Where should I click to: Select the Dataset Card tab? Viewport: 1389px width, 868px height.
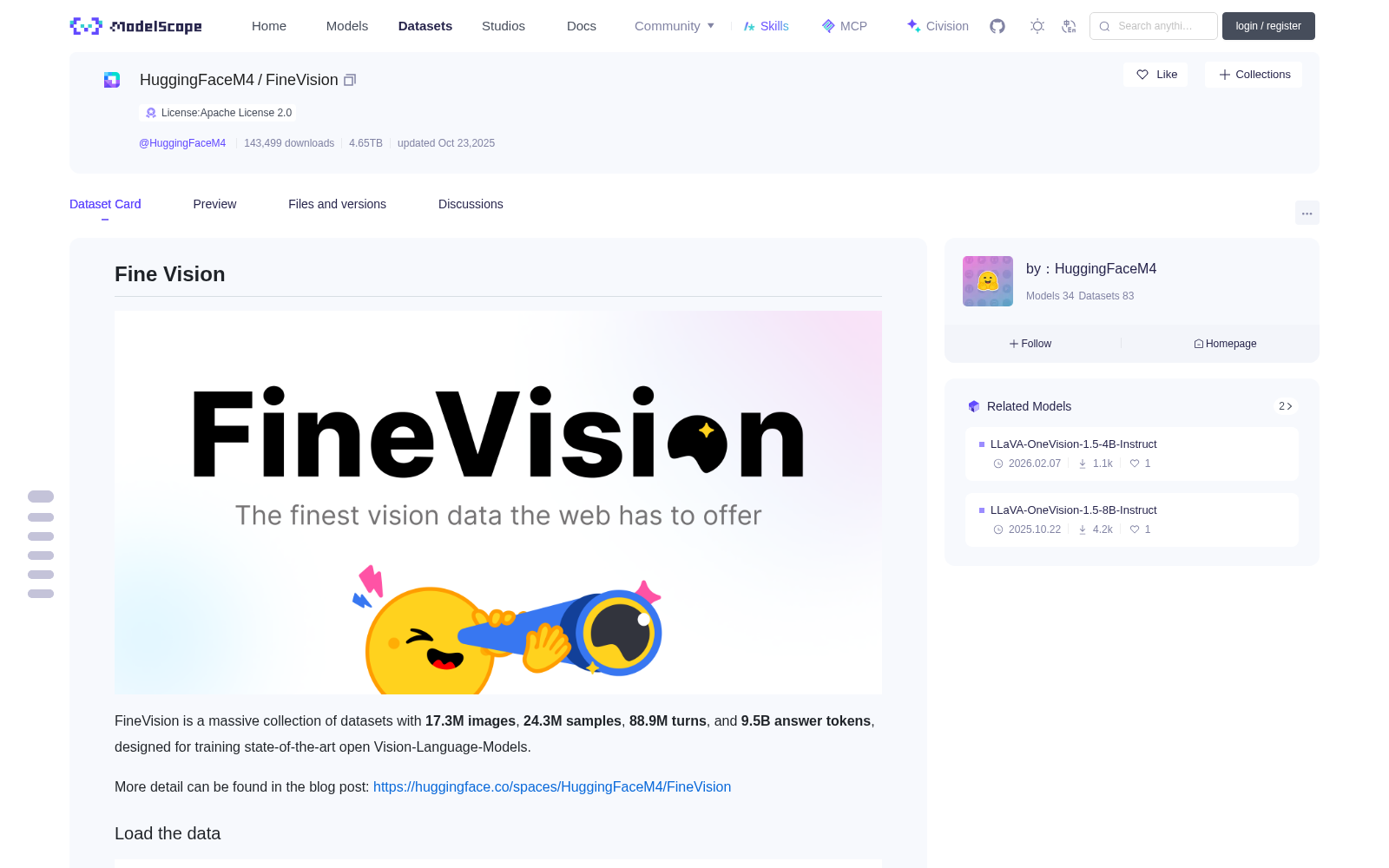coord(105,204)
